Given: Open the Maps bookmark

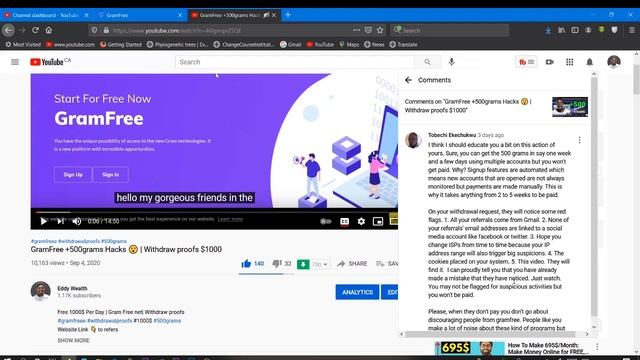Looking at the screenshot, I should [x=349, y=44].
